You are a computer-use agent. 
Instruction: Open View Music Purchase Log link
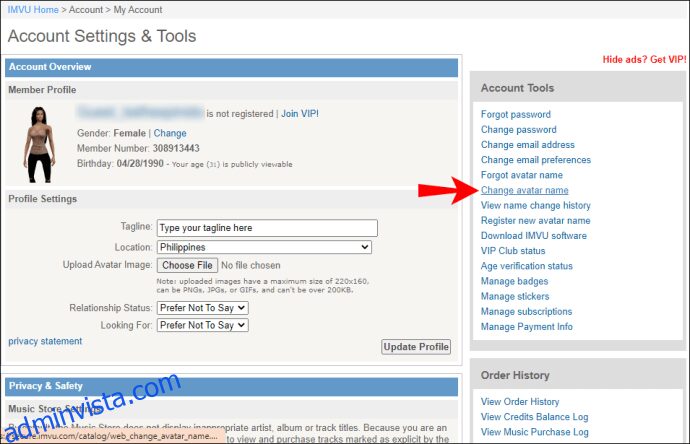click(x=535, y=432)
